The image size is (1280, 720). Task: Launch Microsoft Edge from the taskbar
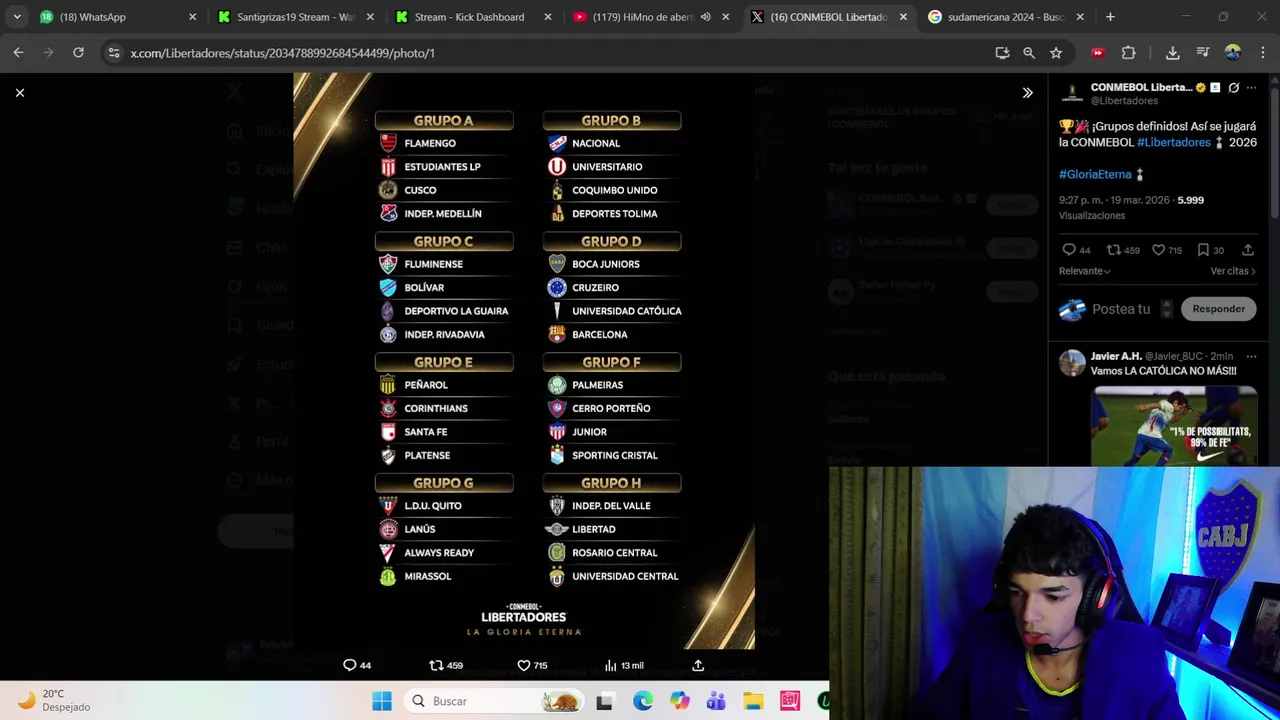[642, 701]
